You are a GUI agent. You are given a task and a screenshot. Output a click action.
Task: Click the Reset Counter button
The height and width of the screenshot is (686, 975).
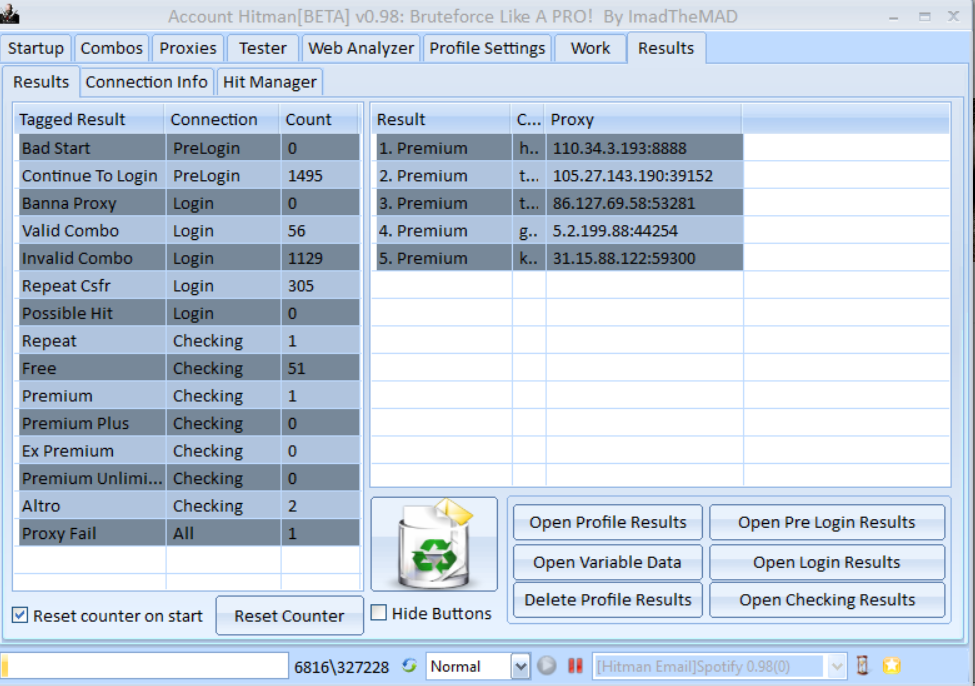click(289, 616)
